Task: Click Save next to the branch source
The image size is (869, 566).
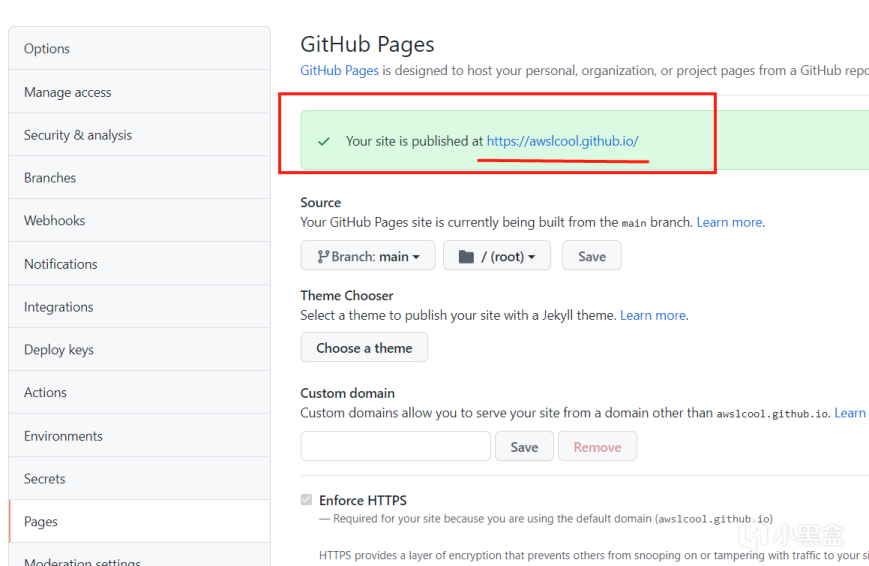Action: (591, 256)
